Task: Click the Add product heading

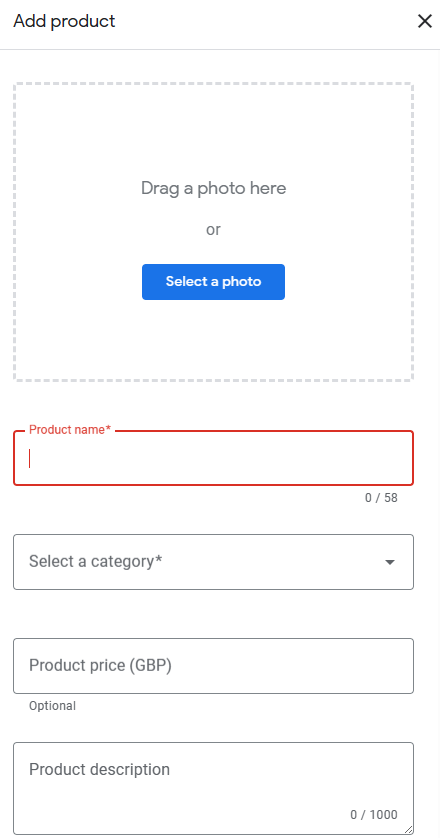Action: (64, 21)
